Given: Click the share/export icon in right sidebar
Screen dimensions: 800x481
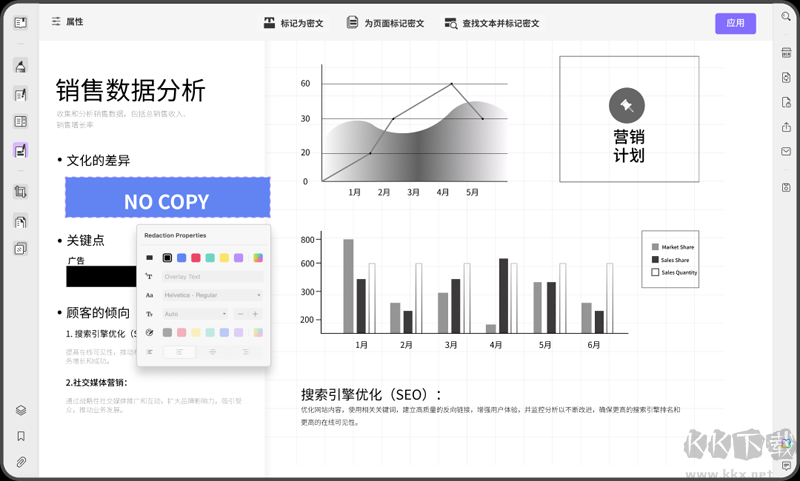Looking at the screenshot, I should coord(786,125).
